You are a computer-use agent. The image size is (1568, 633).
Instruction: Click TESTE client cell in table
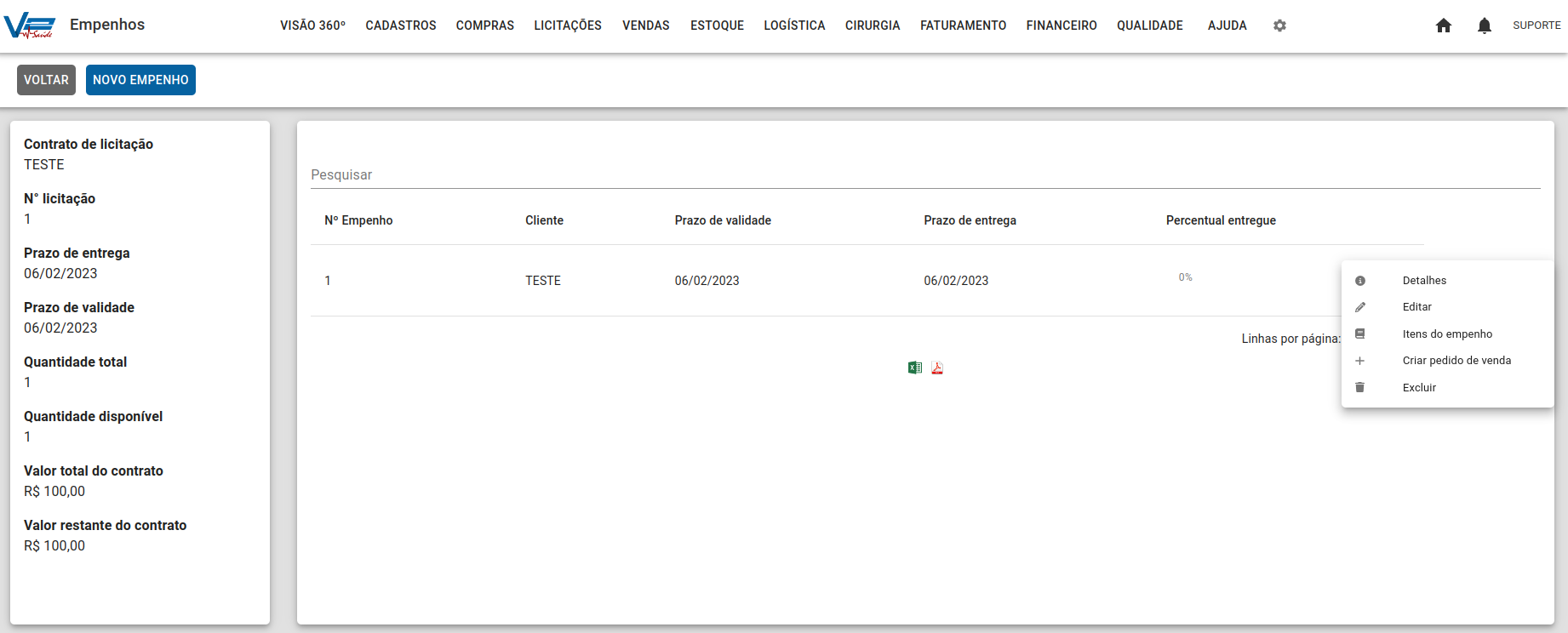point(543,281)
